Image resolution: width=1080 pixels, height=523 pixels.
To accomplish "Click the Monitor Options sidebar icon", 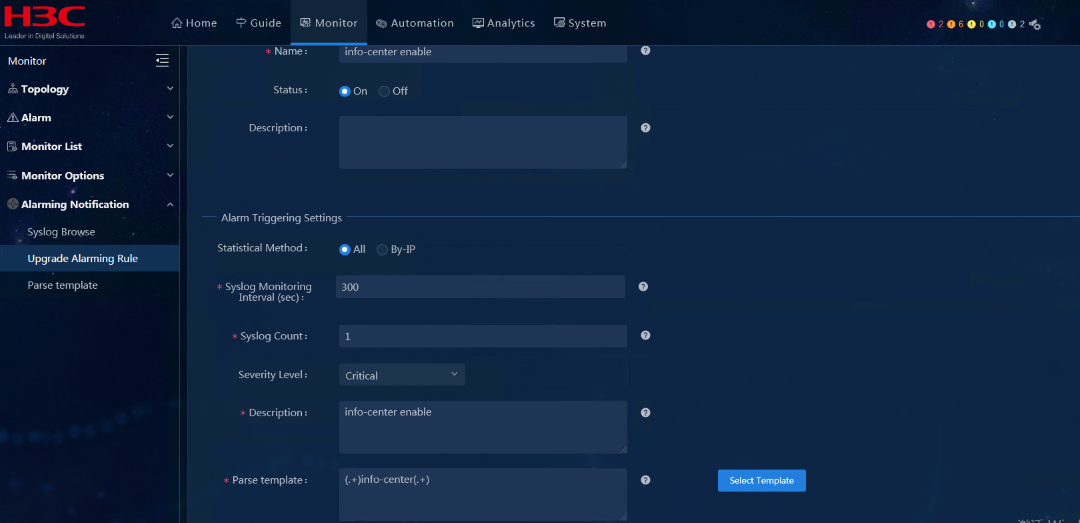I will (x=12, y=176).
